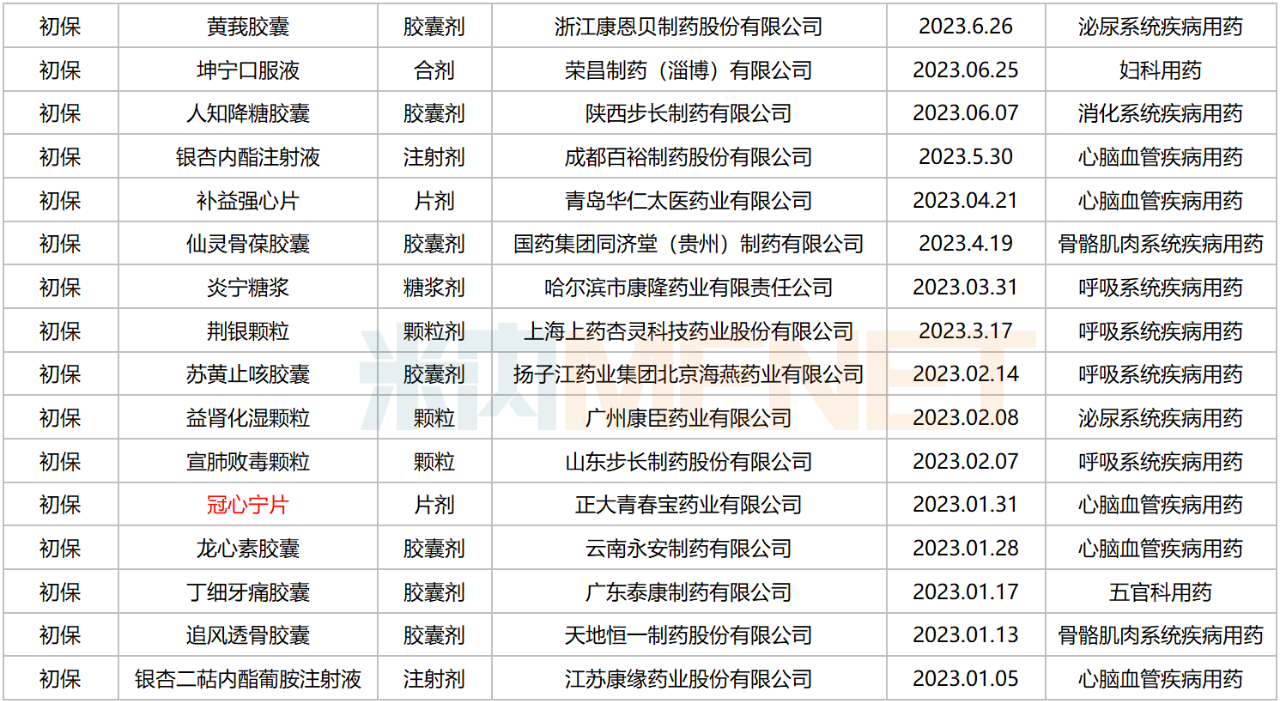Select 扬子江药业集团北京海燕药业有限公司

tap(688, 375)
